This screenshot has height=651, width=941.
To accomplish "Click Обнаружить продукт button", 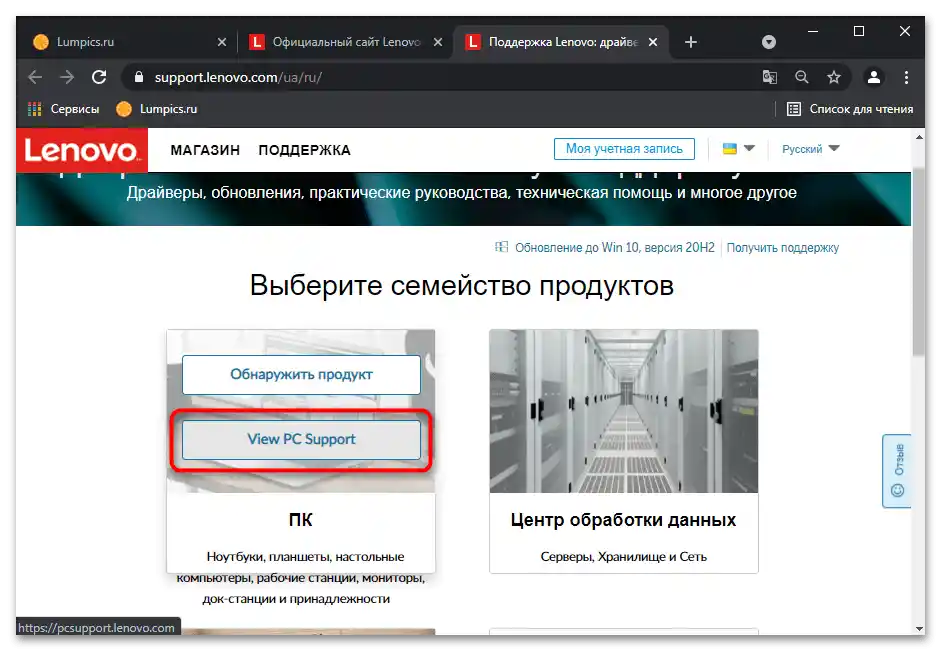I will [301, 374].
